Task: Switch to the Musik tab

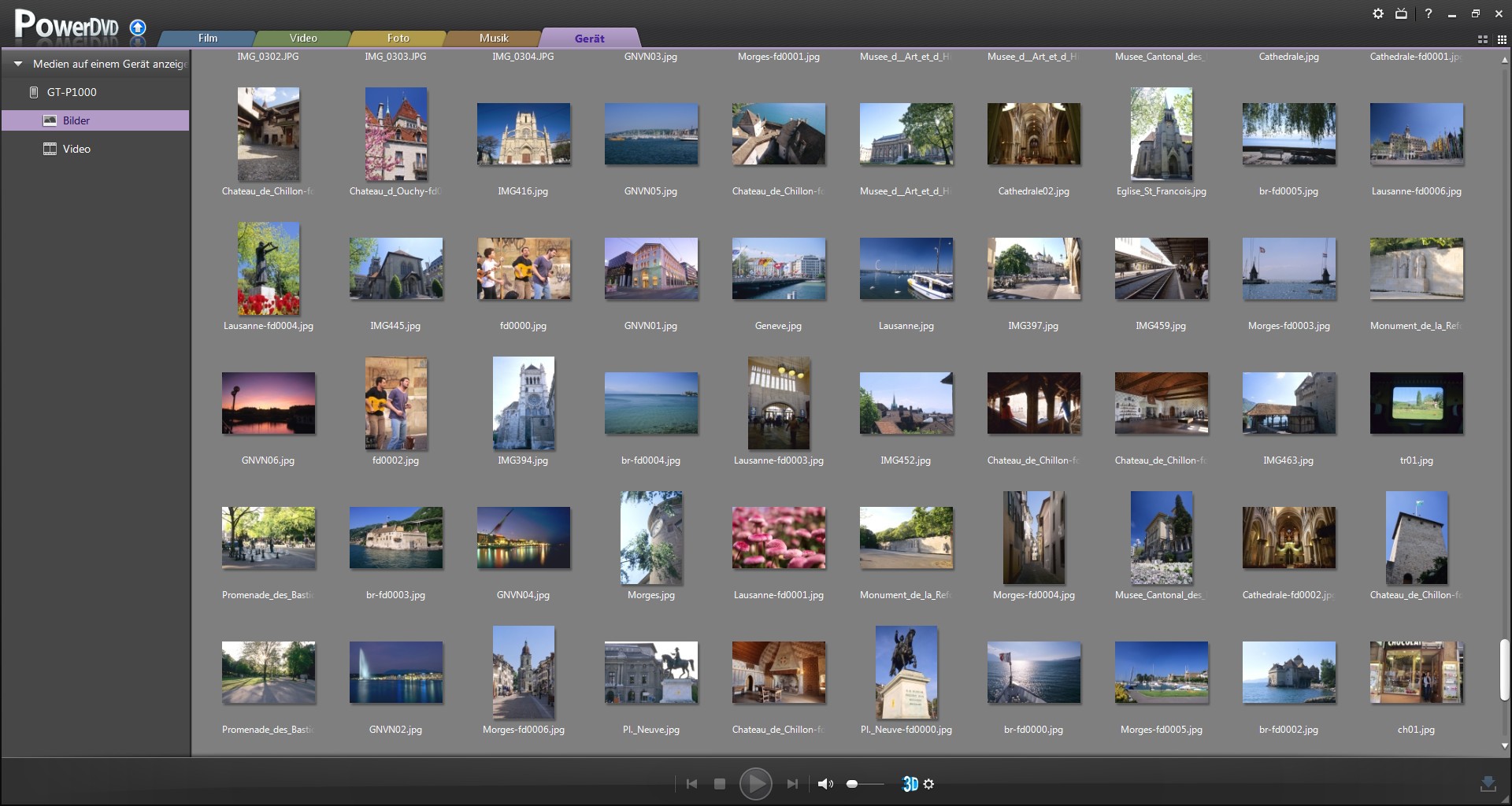Action: pos(494,38)
